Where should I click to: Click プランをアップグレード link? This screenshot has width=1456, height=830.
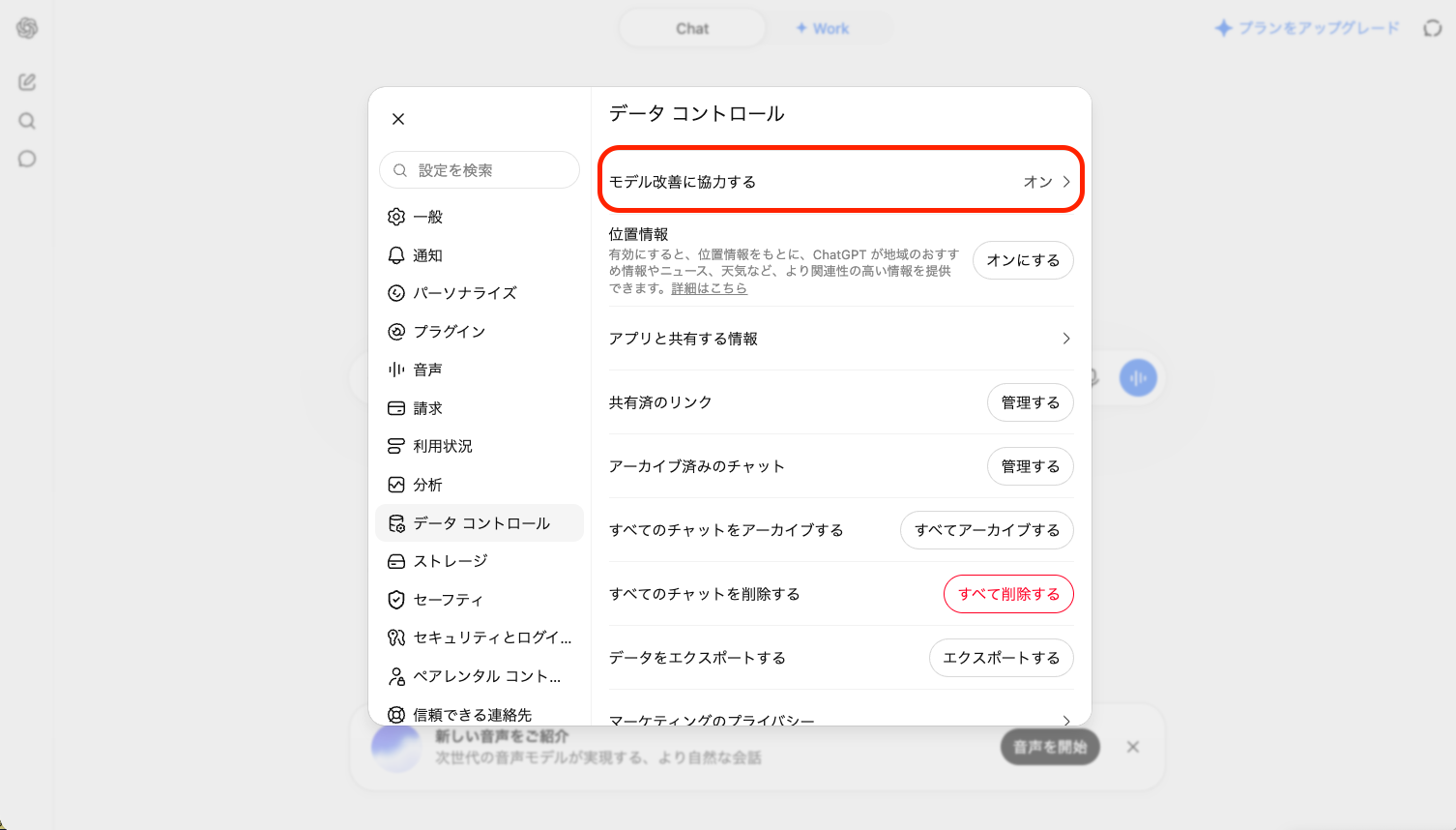pyautogui.click(x=1307, y=28)
